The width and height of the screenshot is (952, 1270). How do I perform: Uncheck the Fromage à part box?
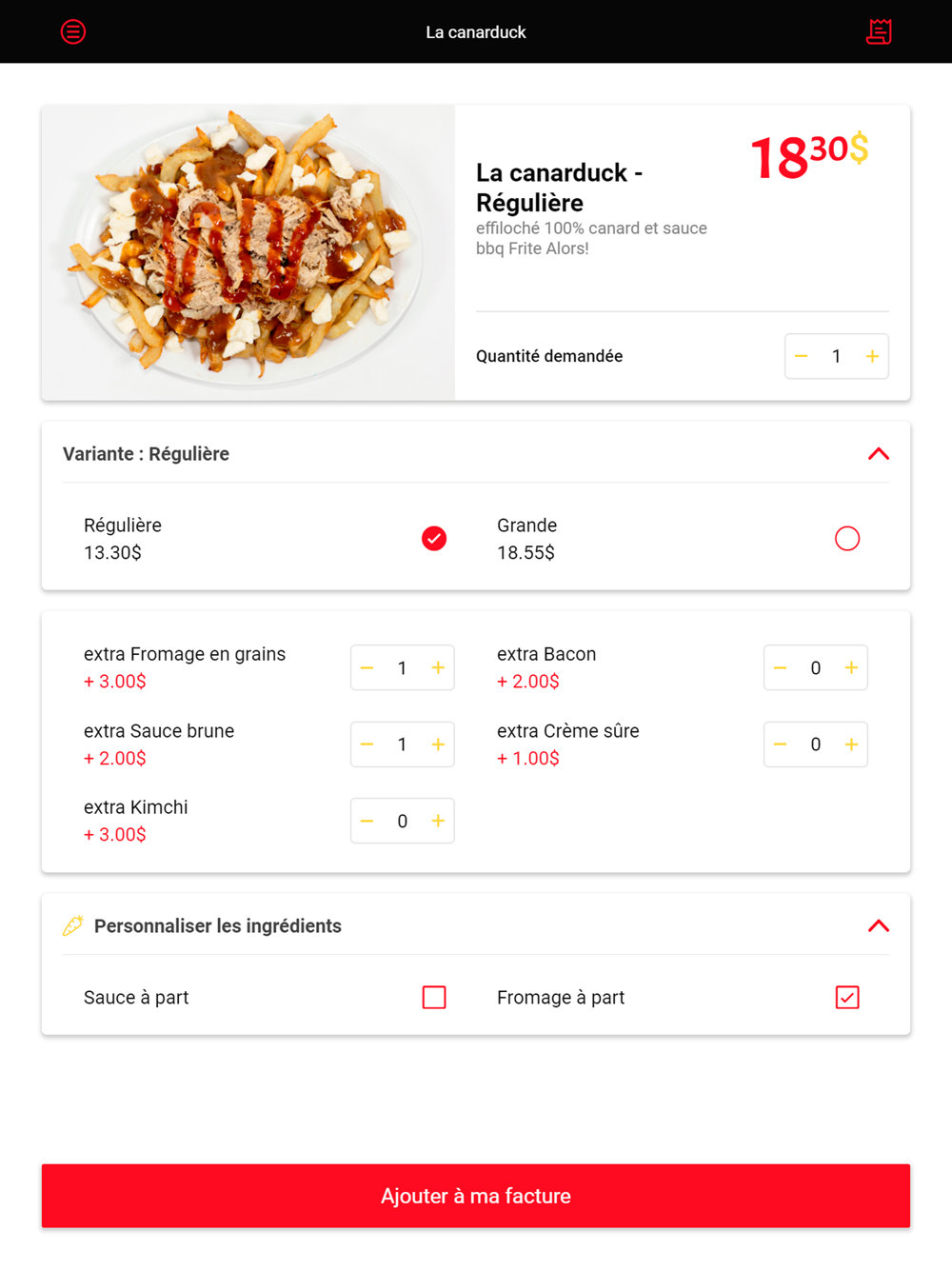point(847,997)
